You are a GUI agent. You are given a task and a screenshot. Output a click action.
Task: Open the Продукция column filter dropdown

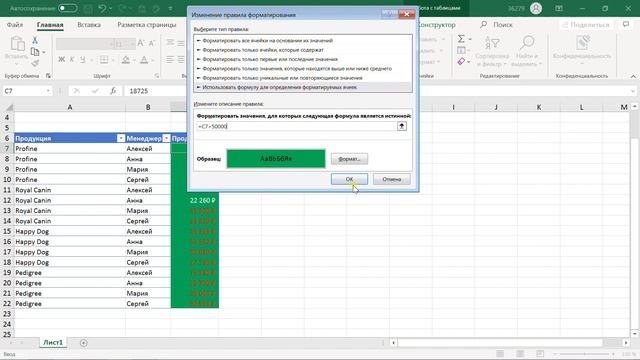pyautogui.click(x=121, y=138)
